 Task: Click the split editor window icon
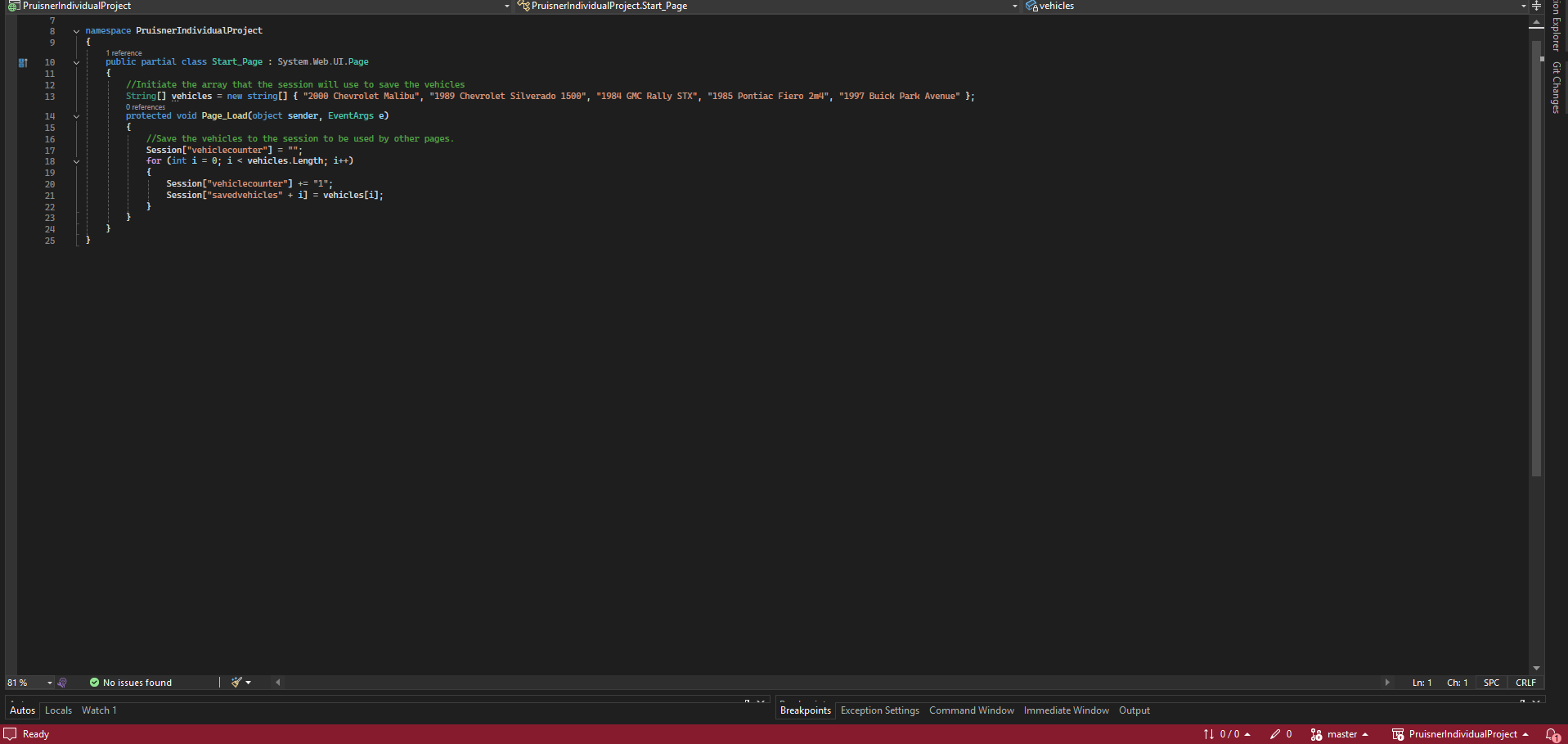pyautogui.click(x=1536, y=6)
